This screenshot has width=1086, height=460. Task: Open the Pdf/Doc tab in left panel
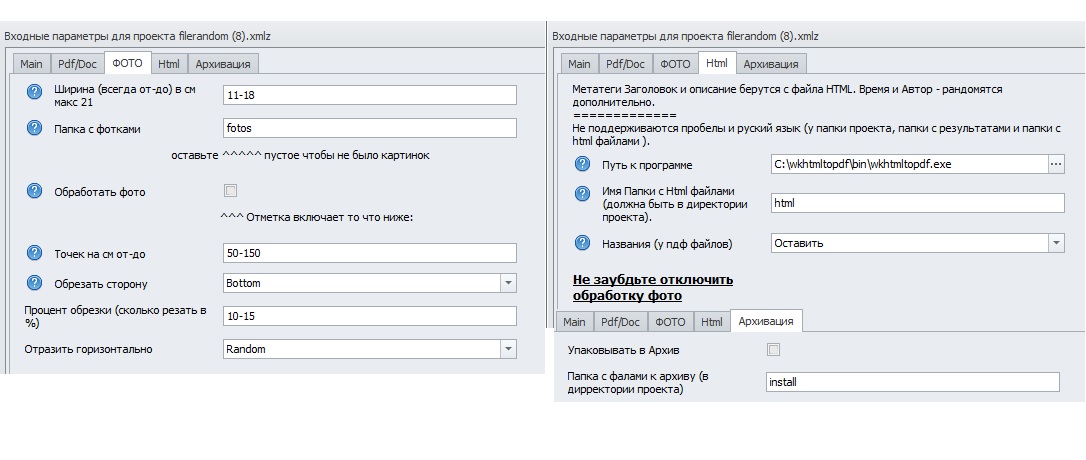click(78, 63)
